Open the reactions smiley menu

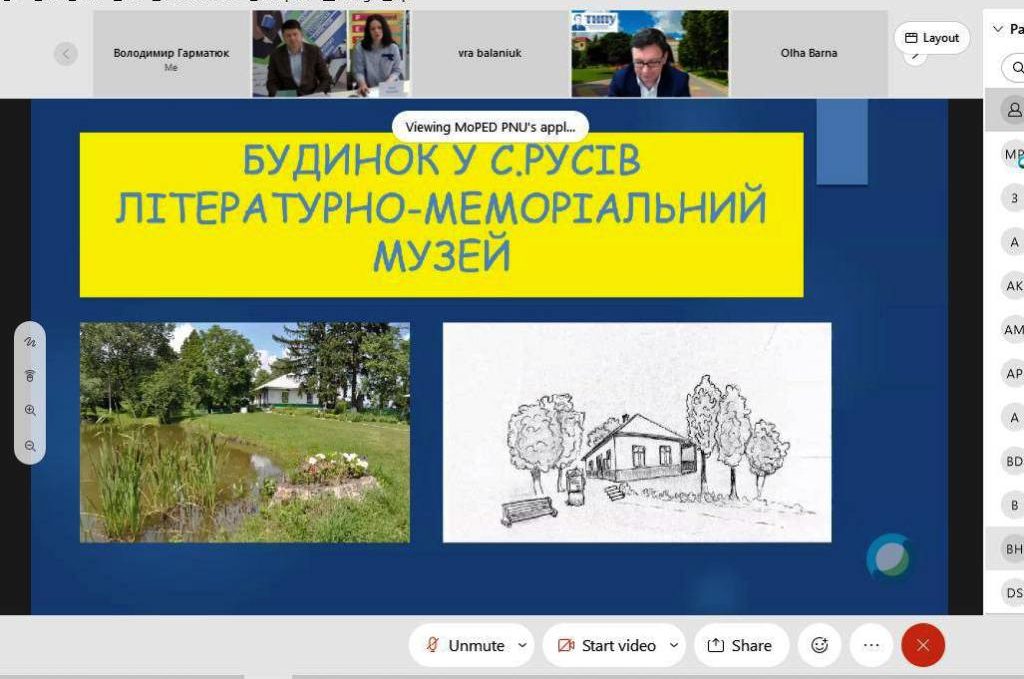pos(819,645)
